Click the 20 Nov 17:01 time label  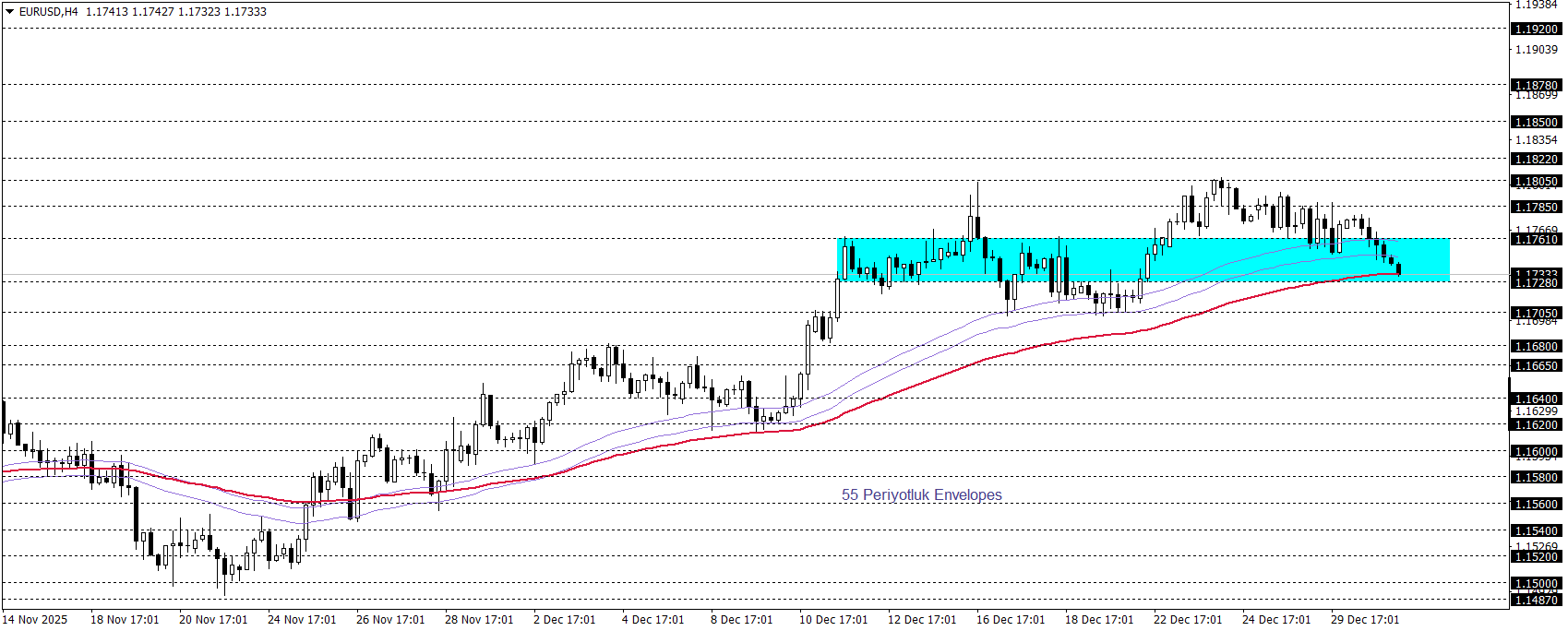point(213,620)
